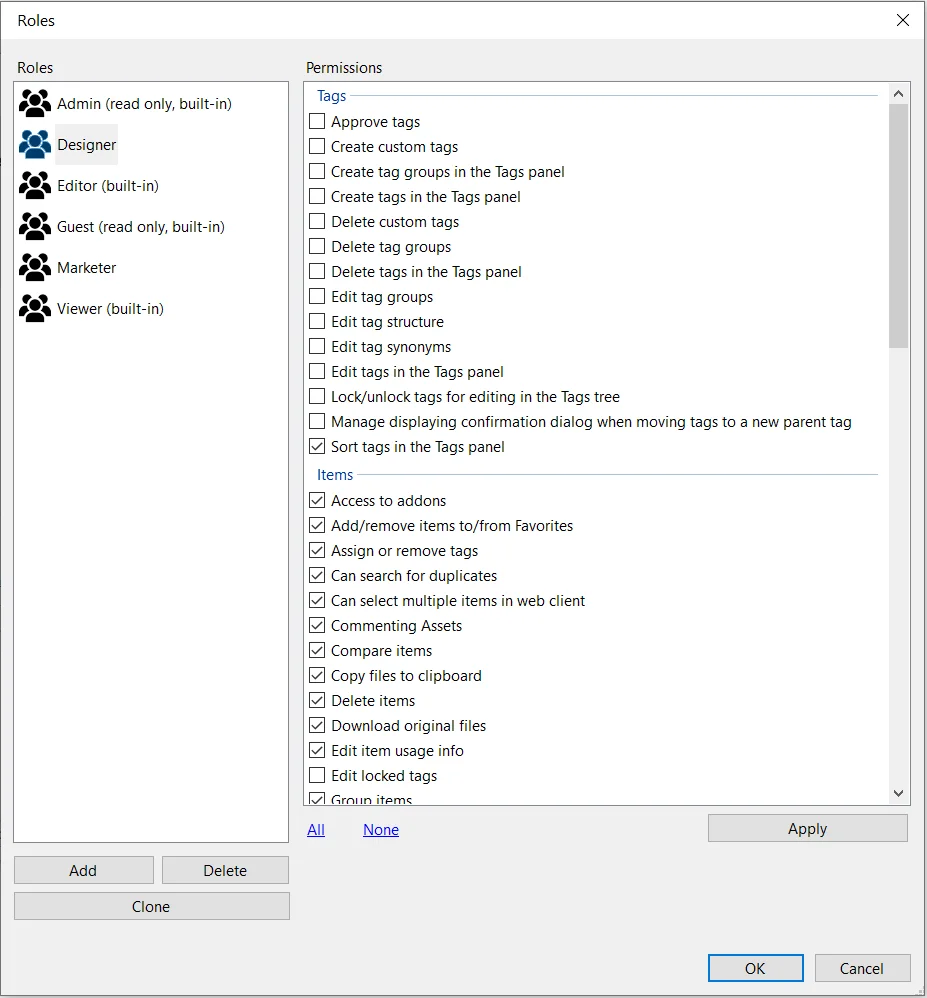927x998 pixels.
Task: Toggle the Delete items checkbox
Action: 317,700
